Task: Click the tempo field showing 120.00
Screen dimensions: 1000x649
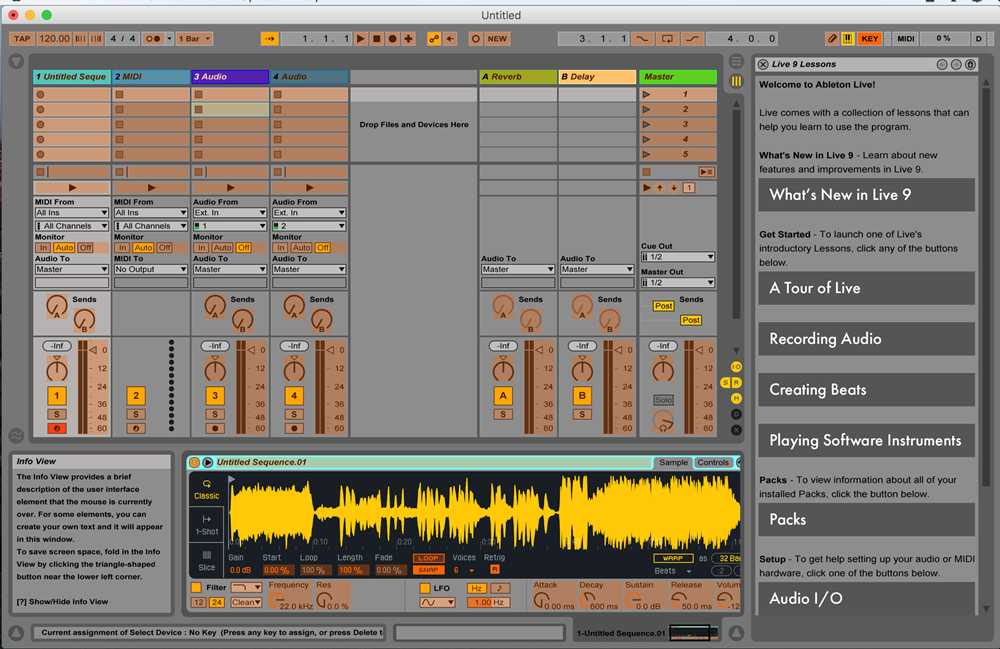Action: click(55, 39)
